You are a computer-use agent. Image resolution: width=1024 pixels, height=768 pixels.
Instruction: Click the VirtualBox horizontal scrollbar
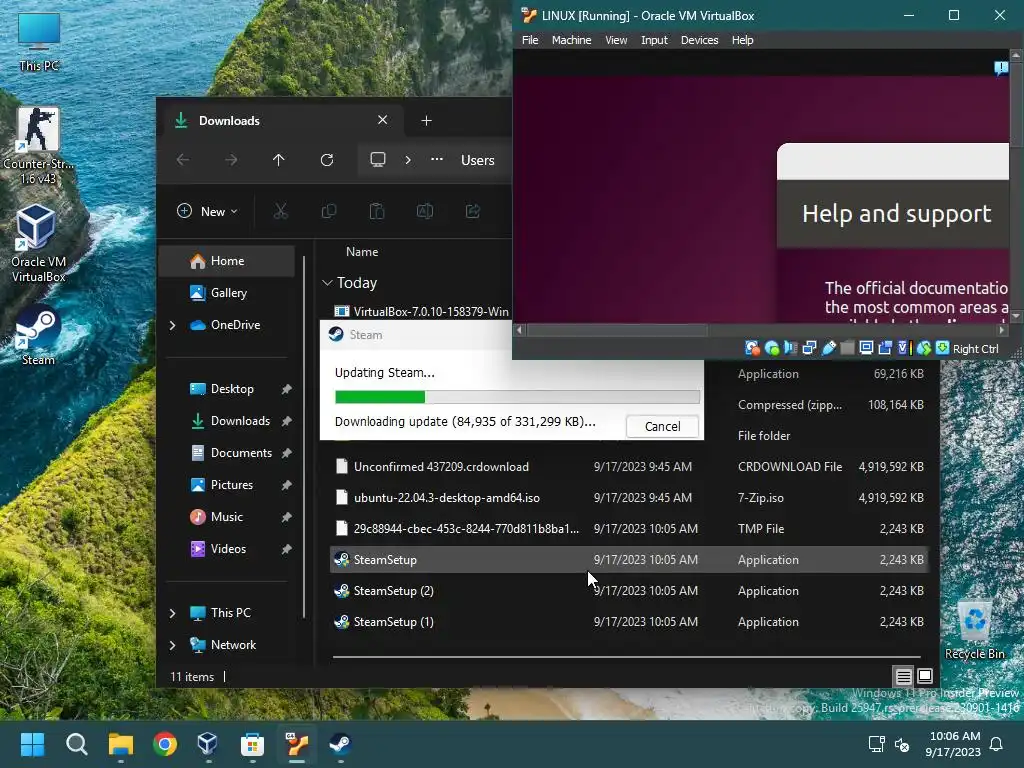(617, 330)
